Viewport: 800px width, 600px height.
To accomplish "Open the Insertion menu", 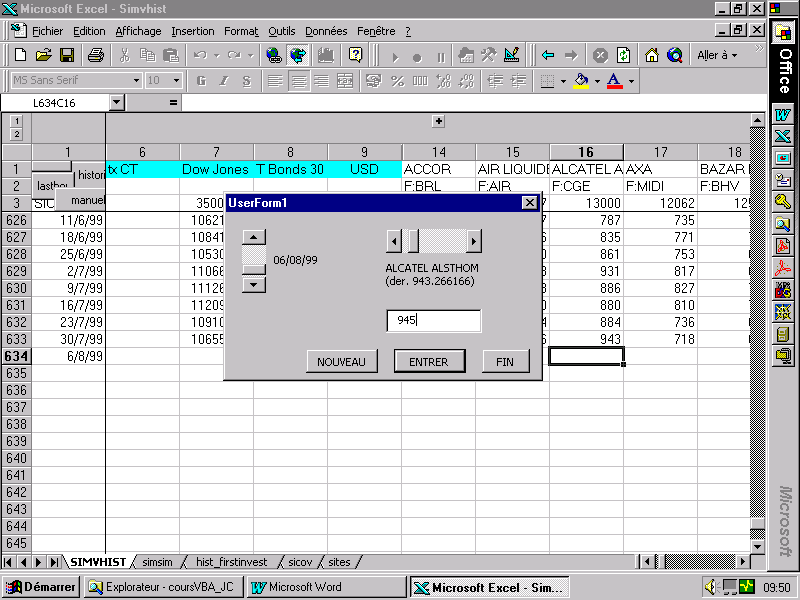I will [x=193, y=31].
